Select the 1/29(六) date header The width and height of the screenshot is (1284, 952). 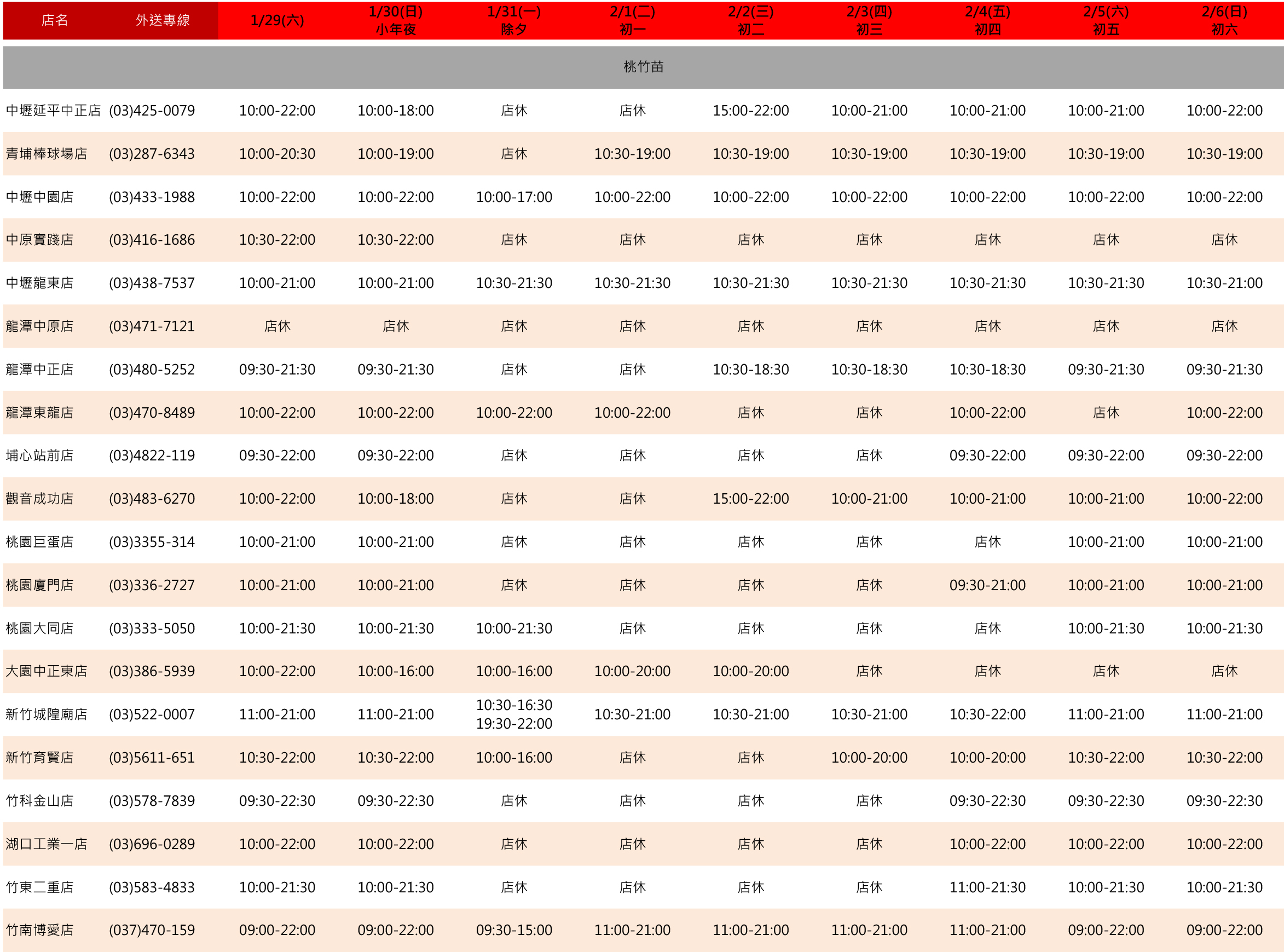(277, 21)
